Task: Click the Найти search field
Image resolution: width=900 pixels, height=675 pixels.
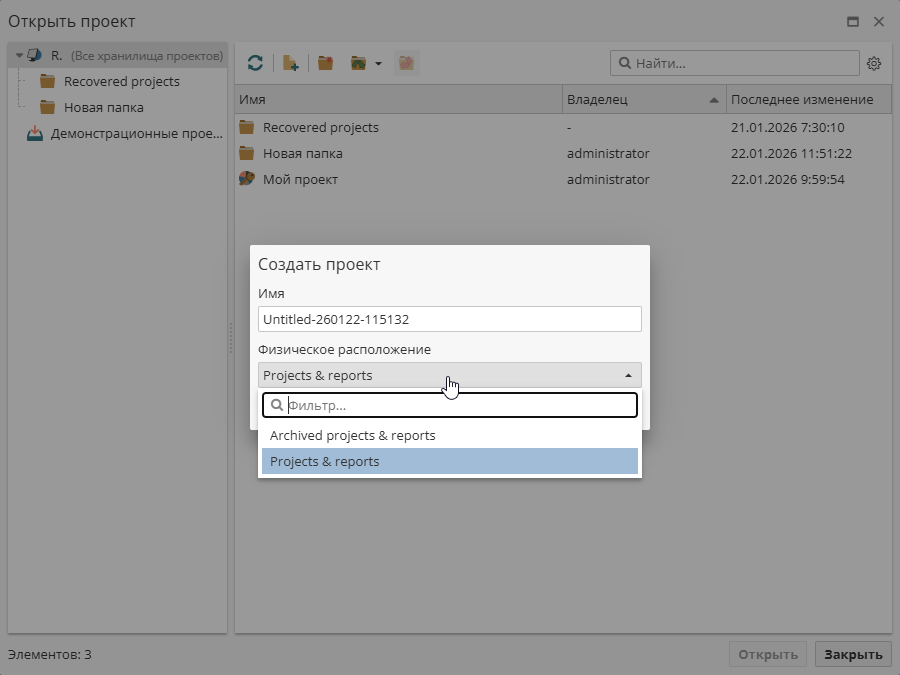Action: click(x=742, y=63)
